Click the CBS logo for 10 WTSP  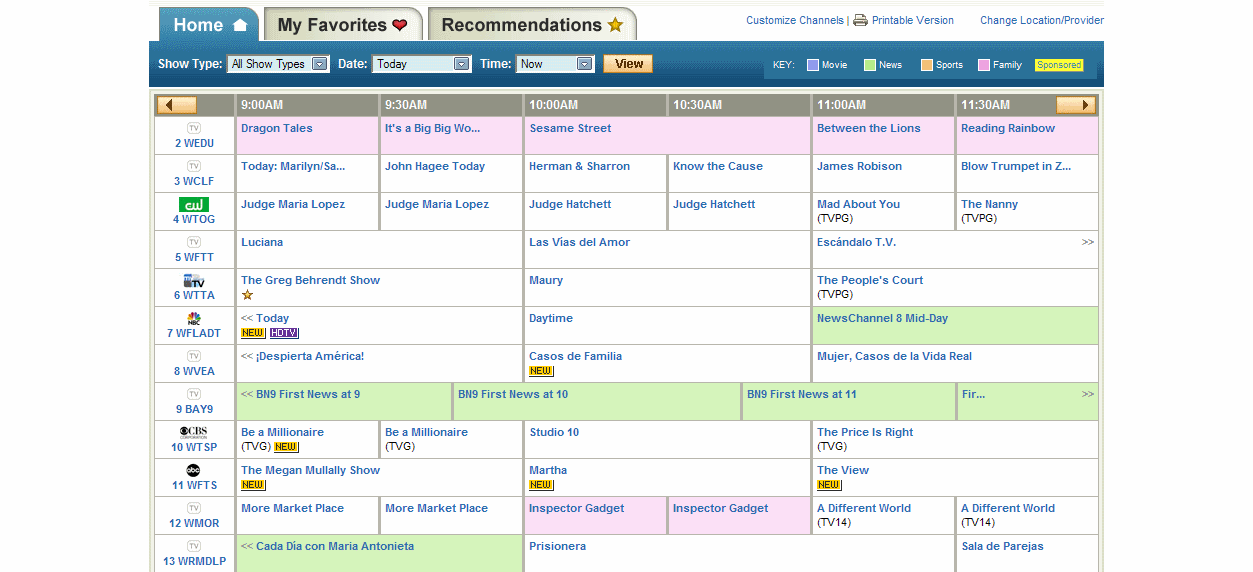[194, 432]
